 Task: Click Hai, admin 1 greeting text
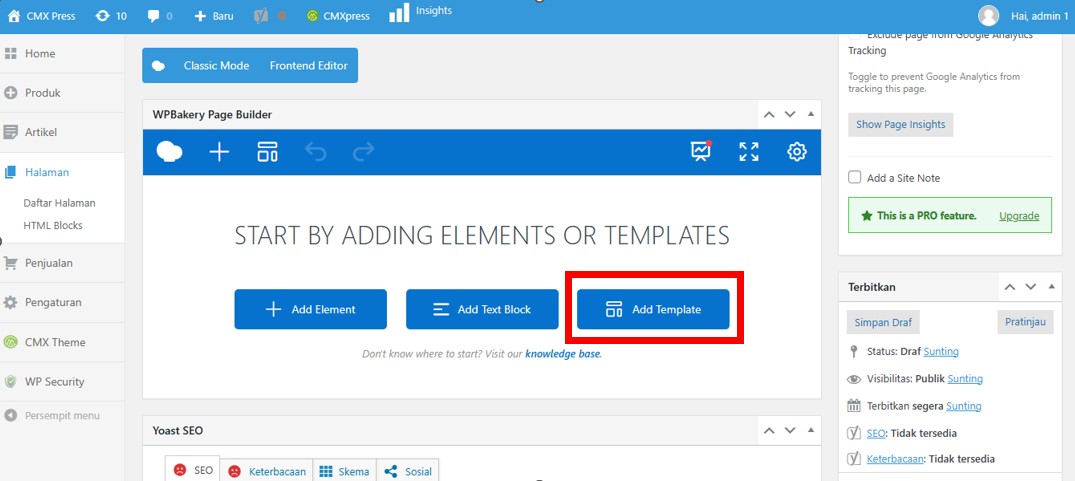click(x=1039, y=16)
